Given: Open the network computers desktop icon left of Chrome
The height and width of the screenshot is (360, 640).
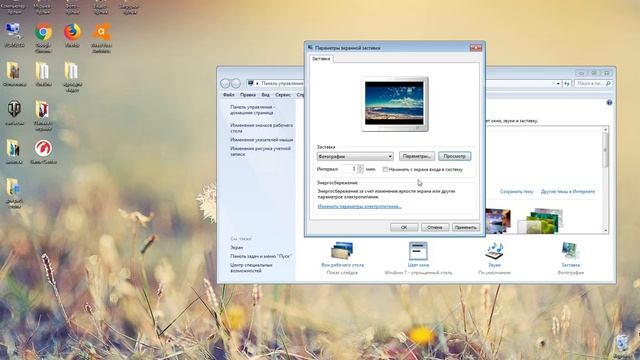Looking at the screenshot, I should (x=14, y=32).
